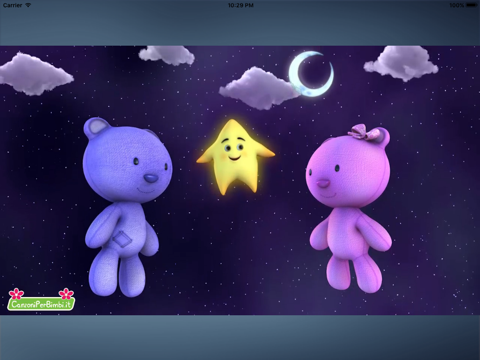Tap the smiling yellow star character
The height and width of the screenshot is (360, 480).
pos(236,157)
